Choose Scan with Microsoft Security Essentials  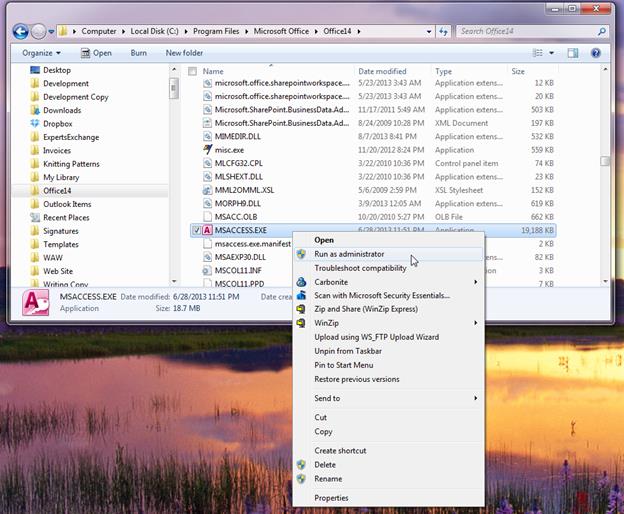pos(388,295)
